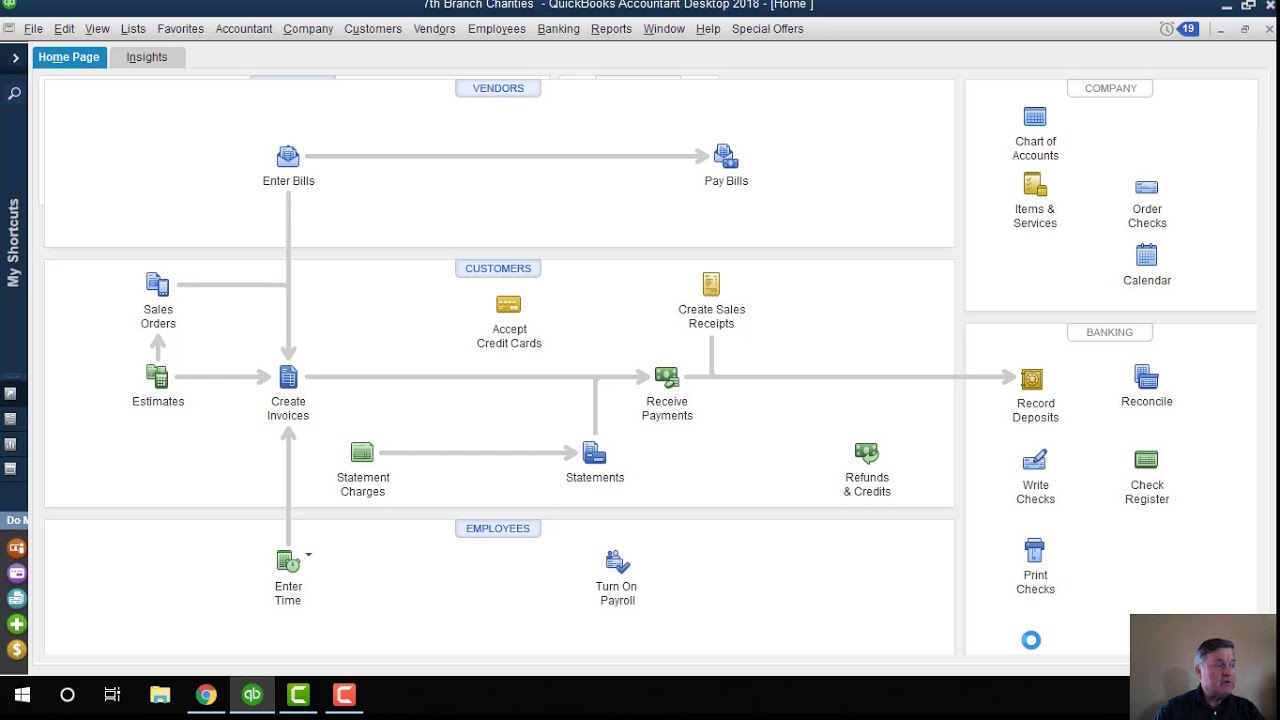1280x720 pixels.
Task: Select the Home Page tab
Action: 69,57
